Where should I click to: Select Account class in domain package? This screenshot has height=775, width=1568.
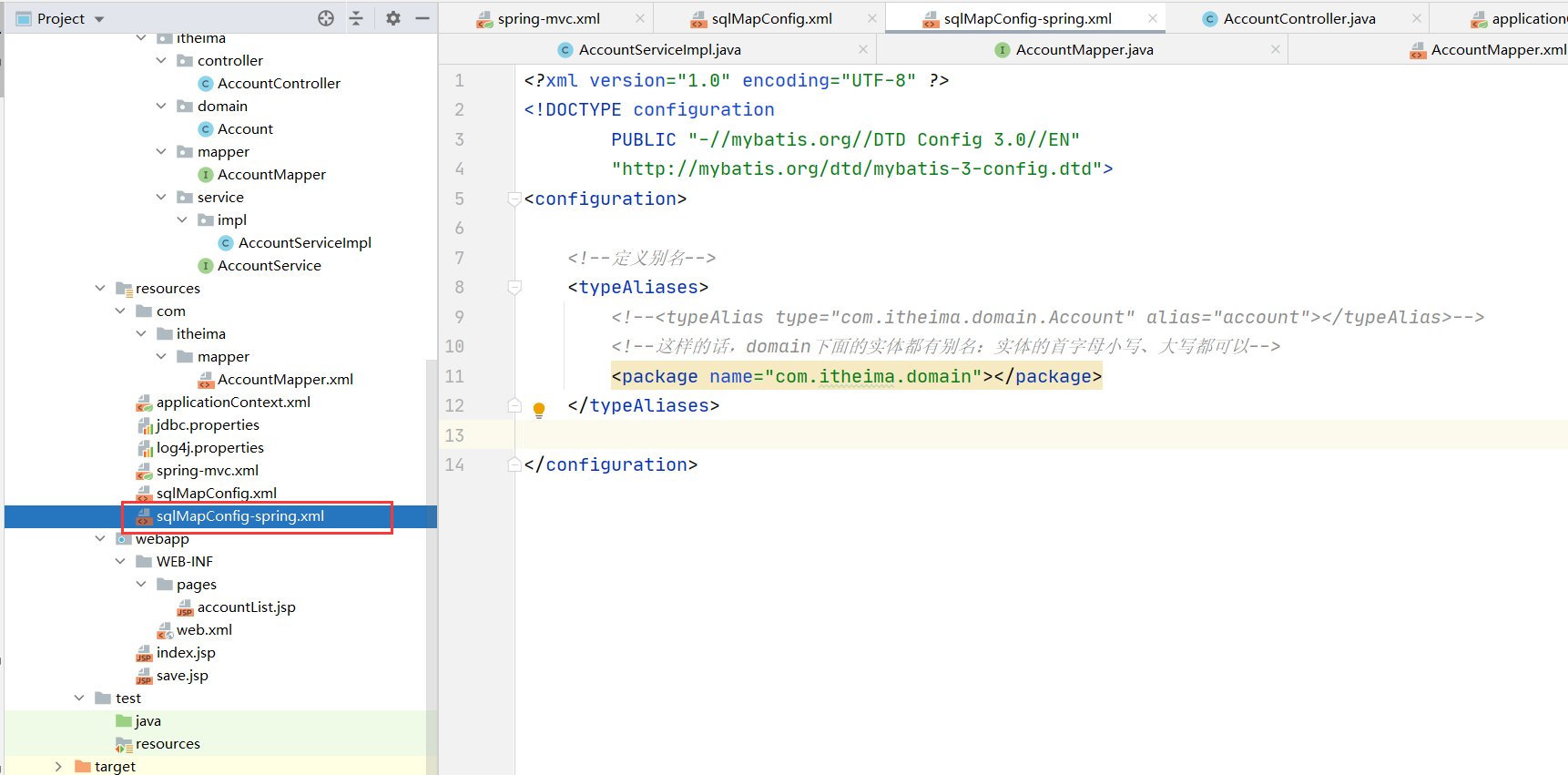pyautogui.click(x=245, y=128)
